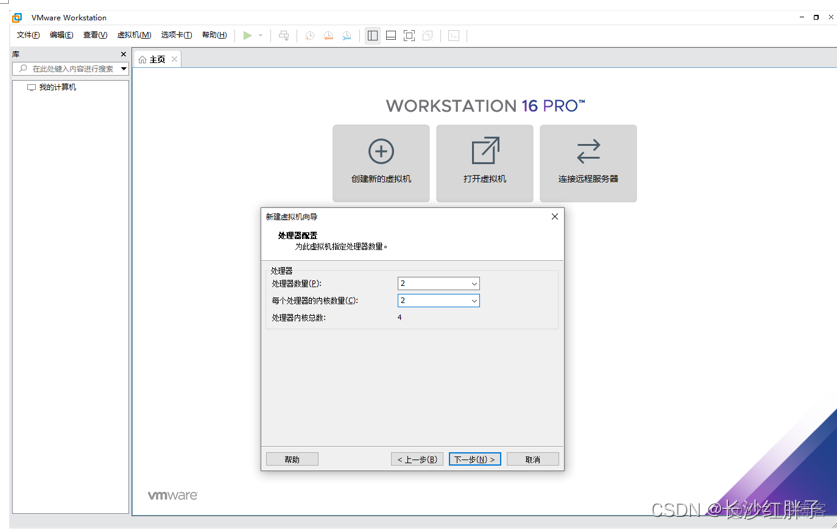Image resolution: width=837 pixels, height=529 pixels.
Task: Open the power options dropdown arrow beside play
Action: 260,36
